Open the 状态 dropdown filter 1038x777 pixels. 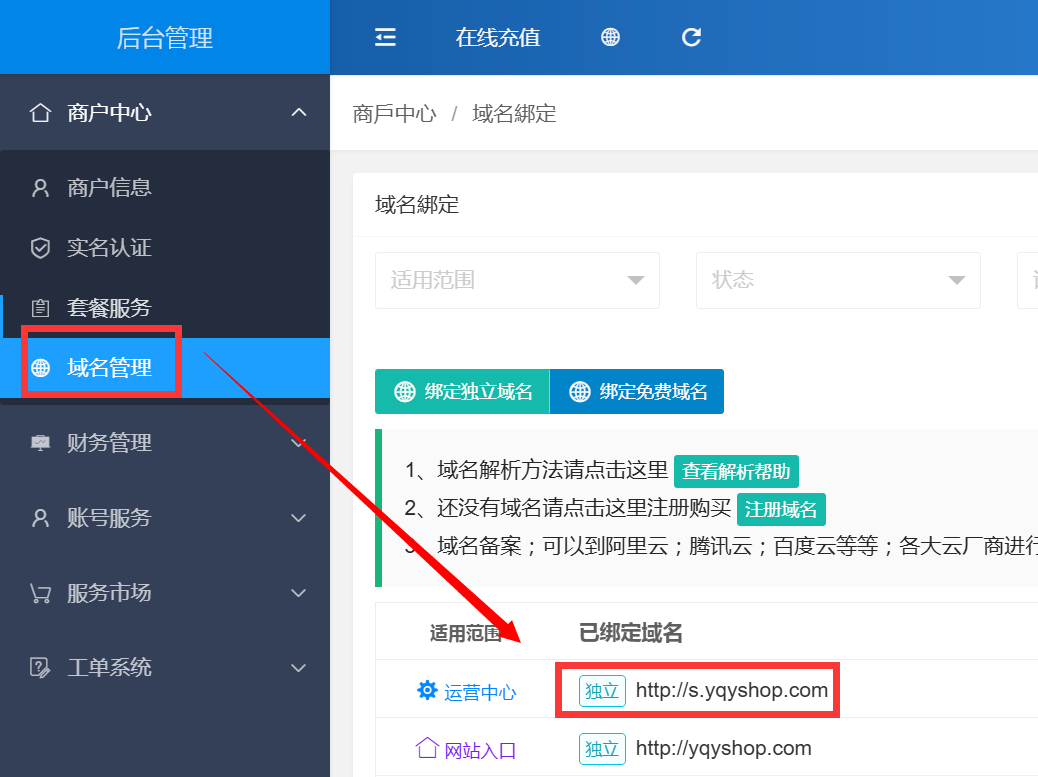[838, 280]
